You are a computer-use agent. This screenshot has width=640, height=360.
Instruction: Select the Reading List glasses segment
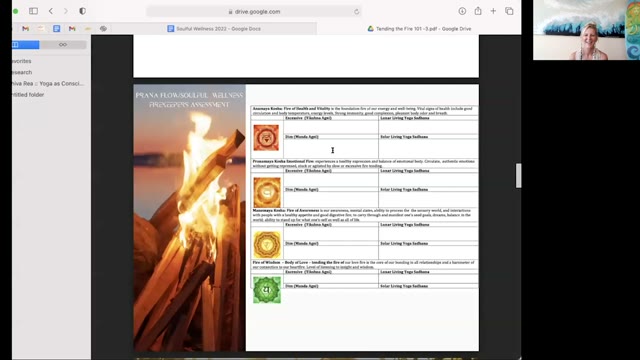pyautogui.click(x=63, y=44)
